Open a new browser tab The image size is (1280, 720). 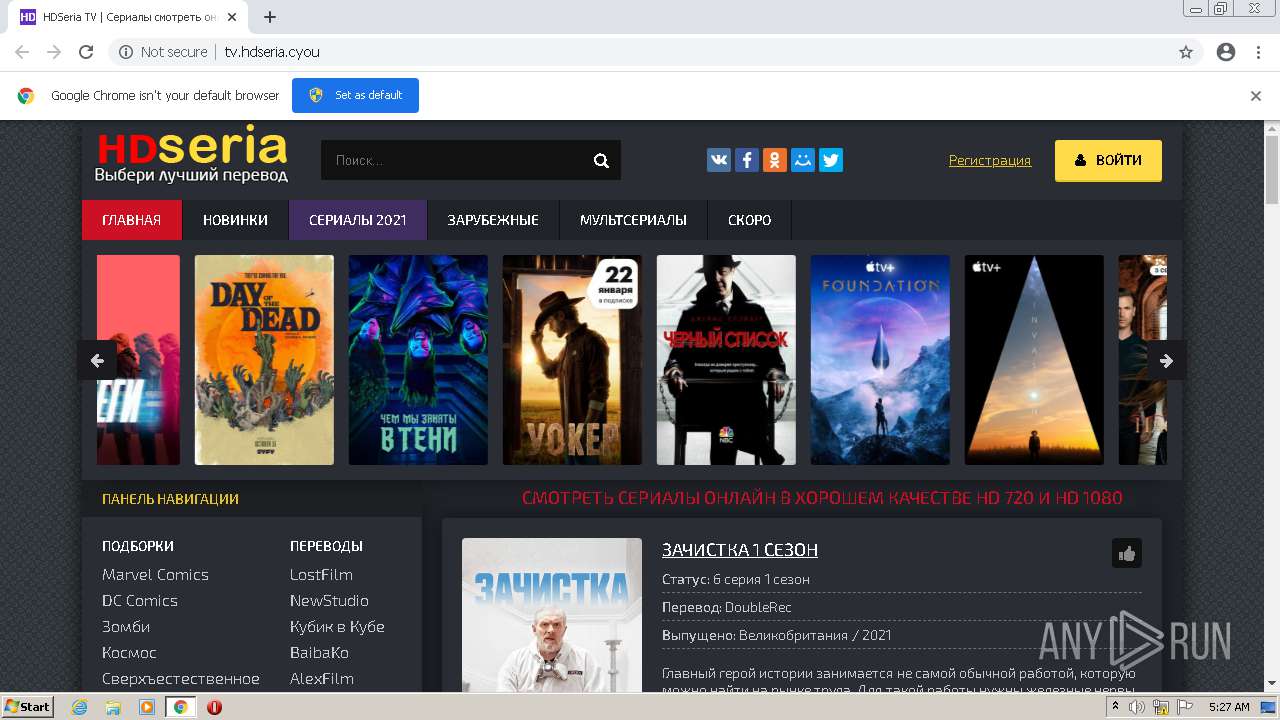click(270, 17)
